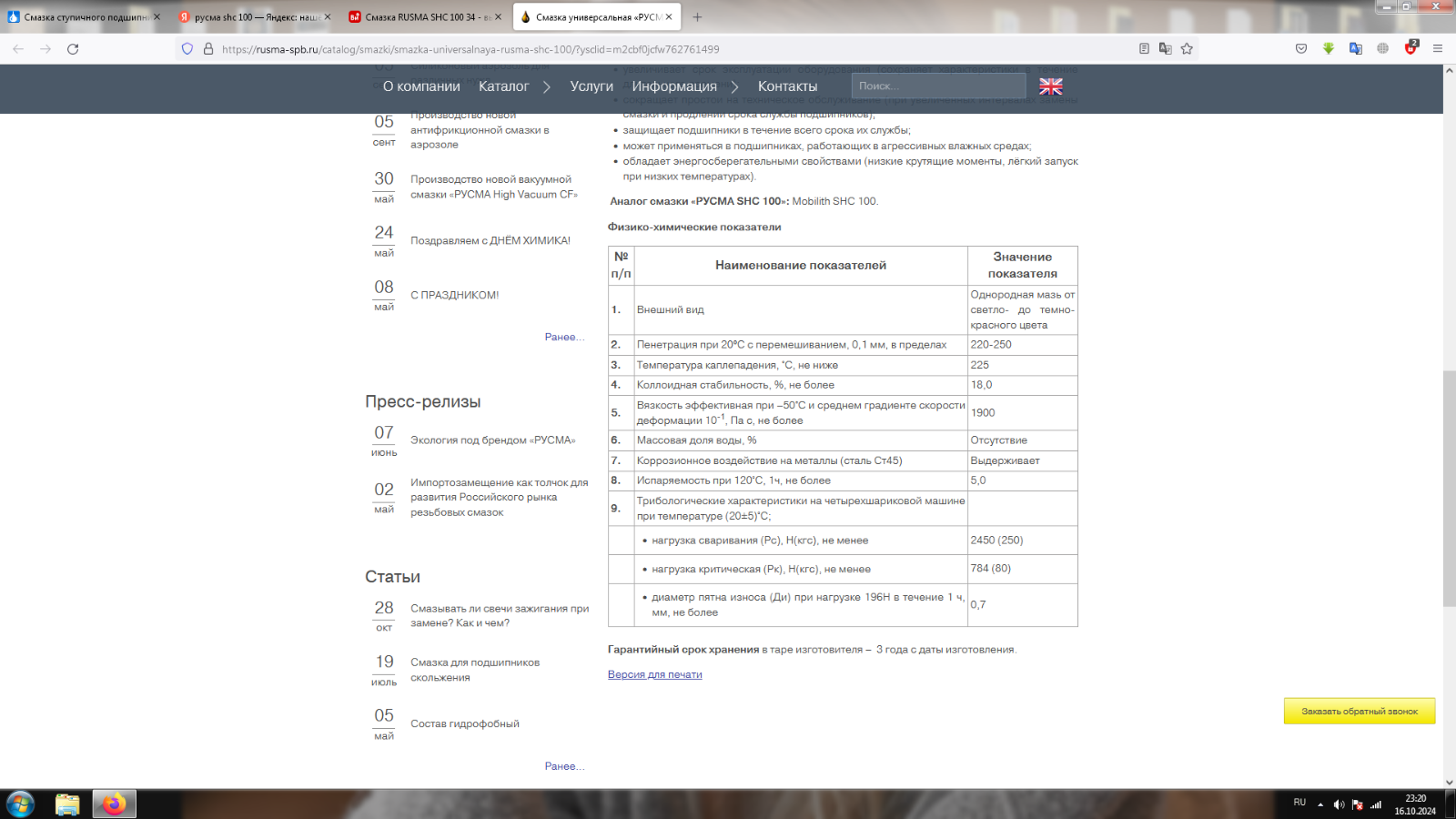Expand submenu arrow next to Каталог
Viewport: 1456px width, 819px height.
tap(546, 86)
